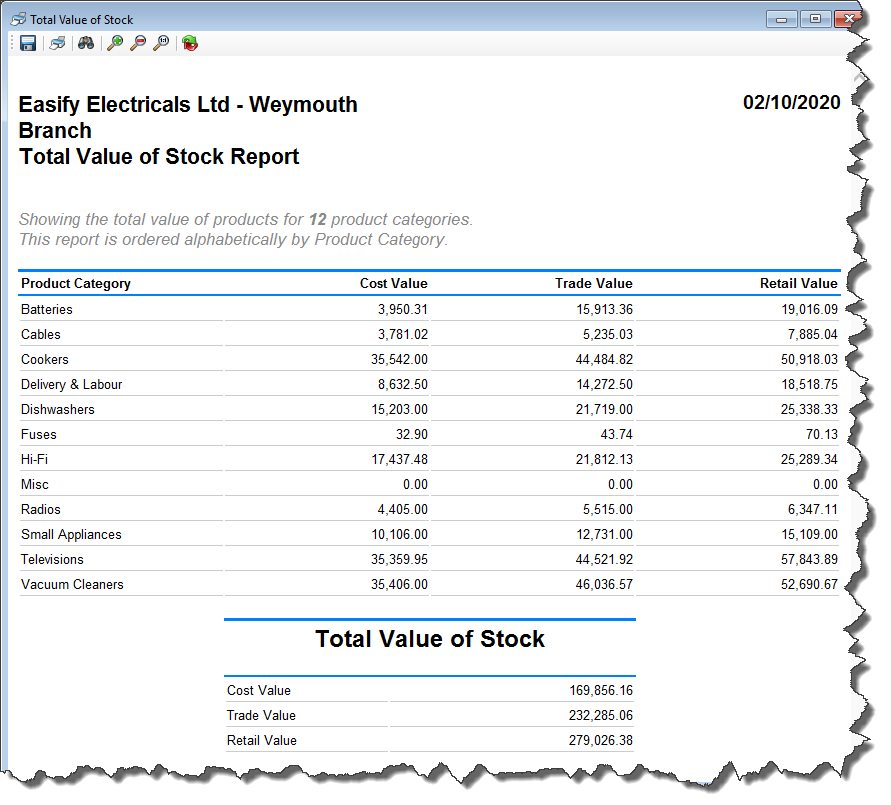Click the Save report floppy disk icon

point(28,43)
